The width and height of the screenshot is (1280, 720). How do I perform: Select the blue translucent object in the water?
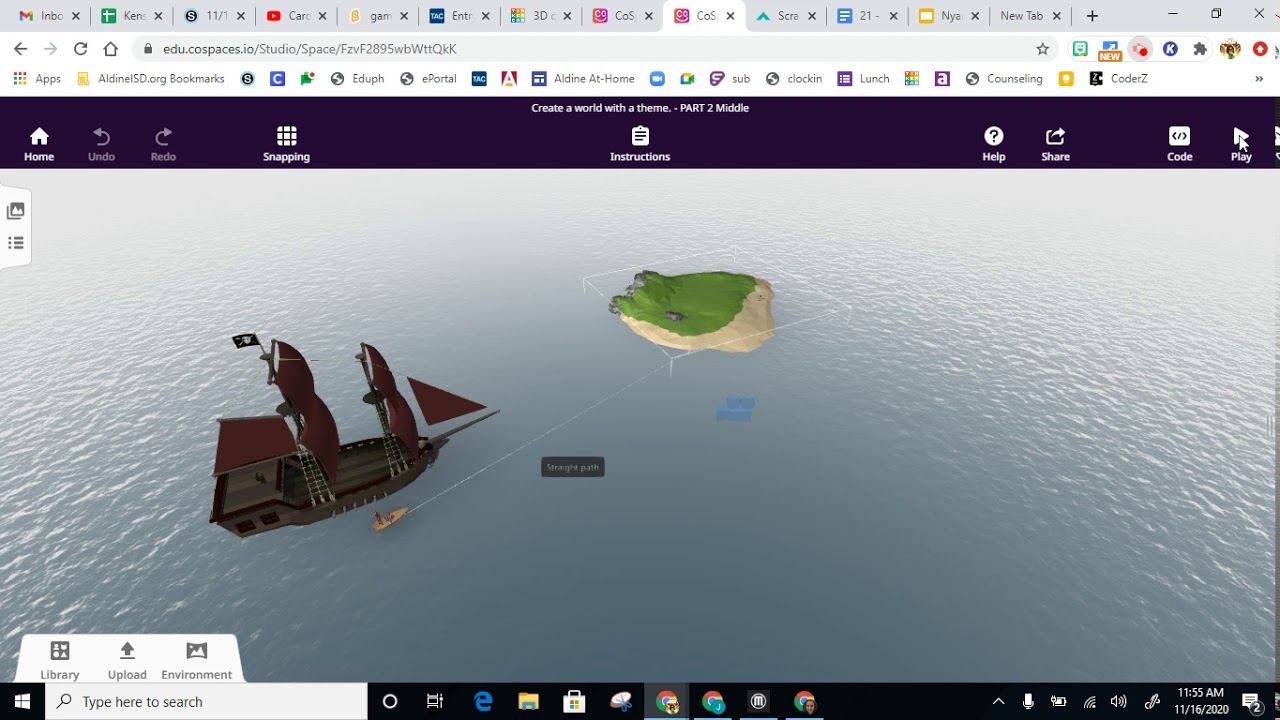tap(735, 409)
